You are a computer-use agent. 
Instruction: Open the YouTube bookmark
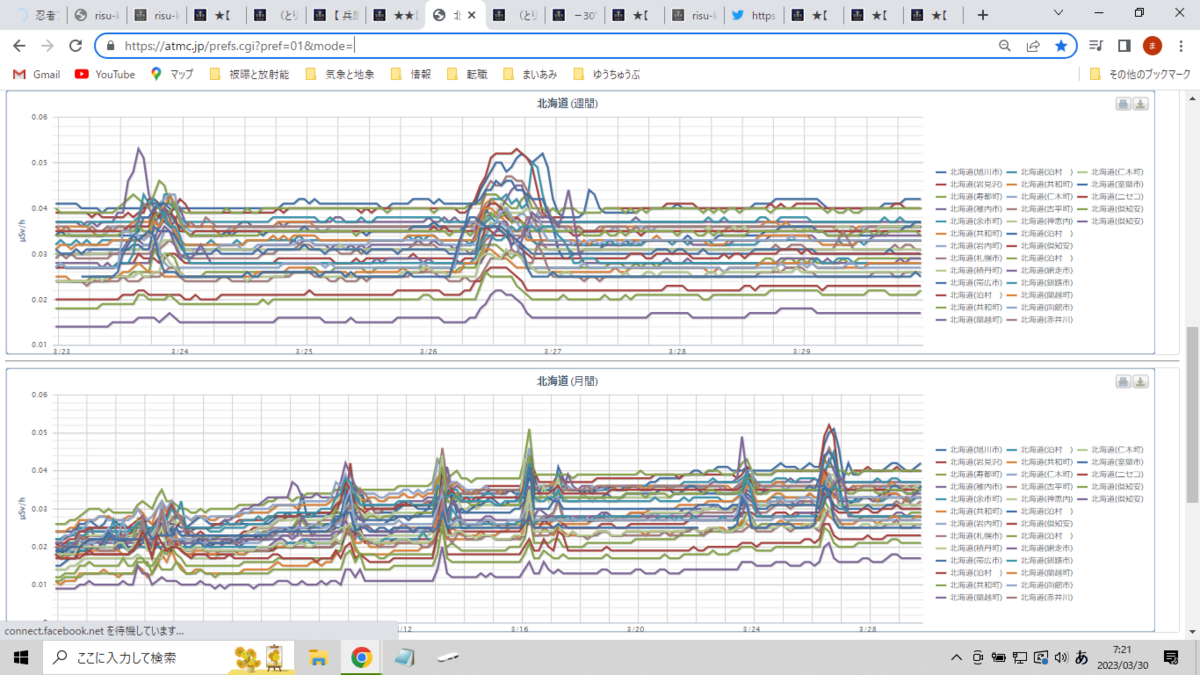(105, 74)
